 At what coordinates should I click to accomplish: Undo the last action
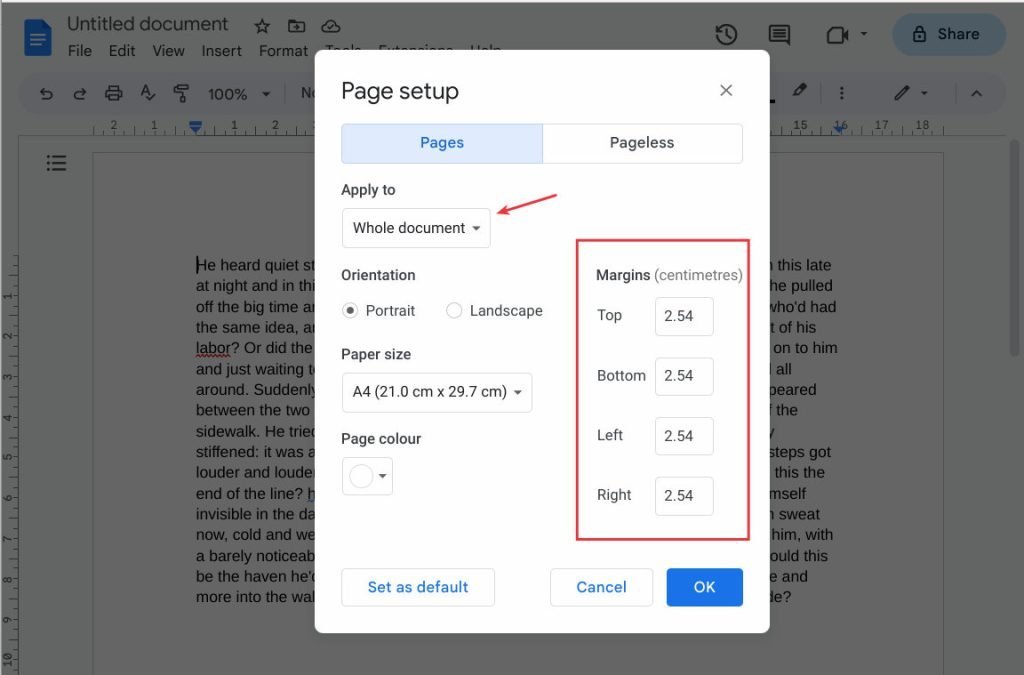tap(46, 93)
